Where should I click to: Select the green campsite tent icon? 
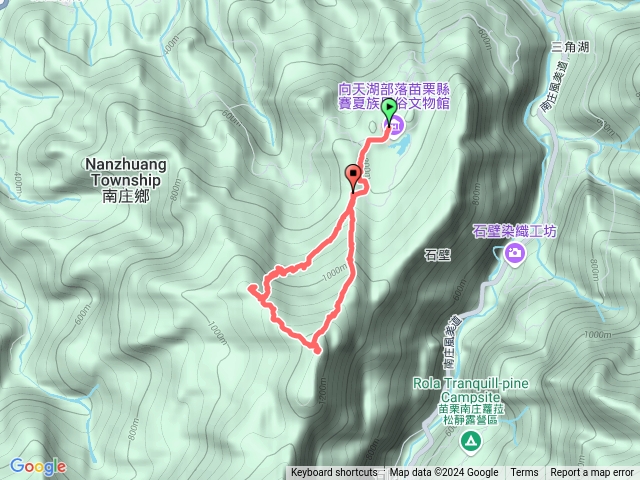point(470,442)
